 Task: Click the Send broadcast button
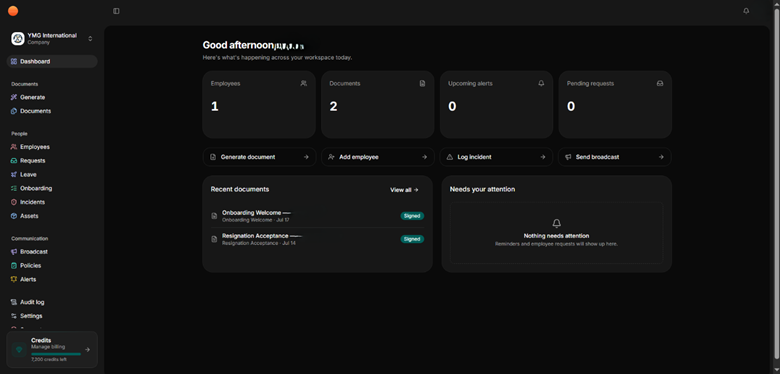(615, 157)
